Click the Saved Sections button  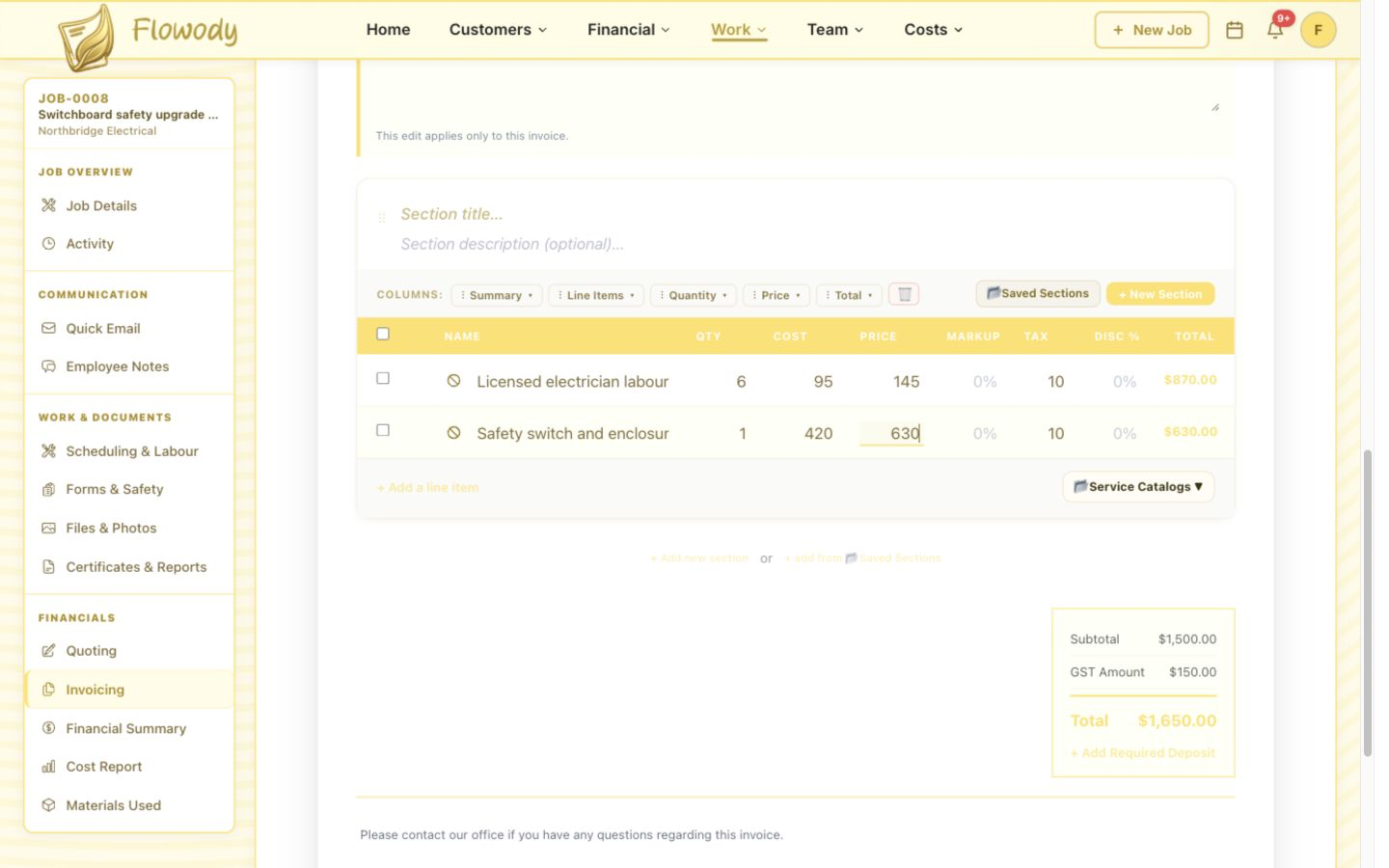pos(1038,293)
